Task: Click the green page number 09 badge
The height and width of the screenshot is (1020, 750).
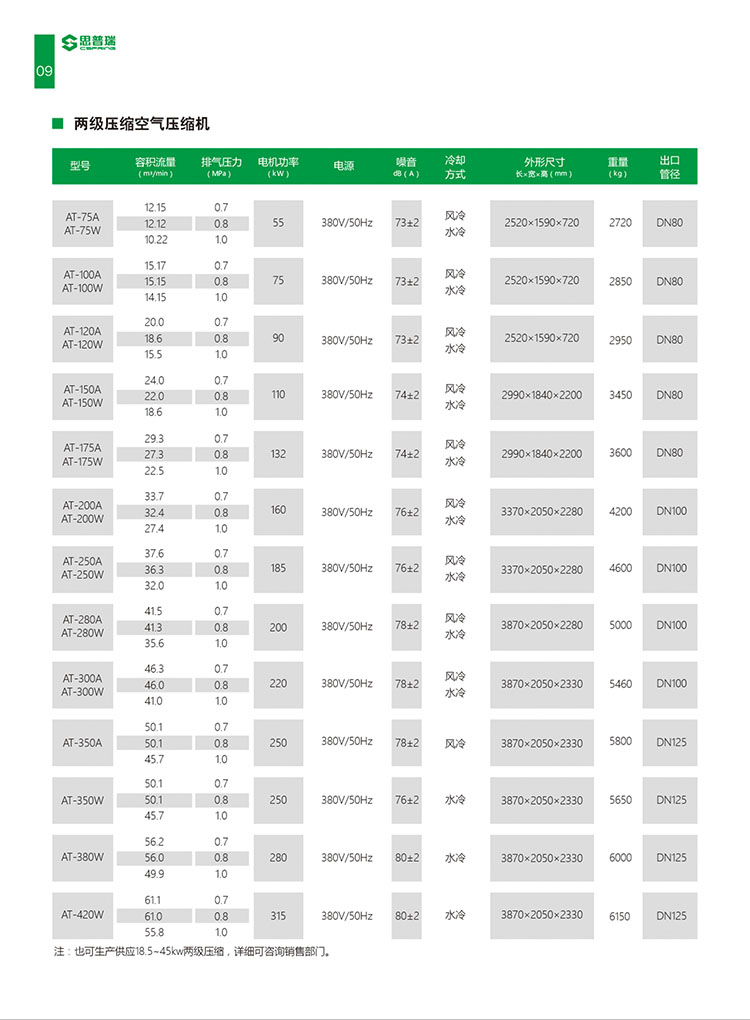Action: [x=44, y=71]
